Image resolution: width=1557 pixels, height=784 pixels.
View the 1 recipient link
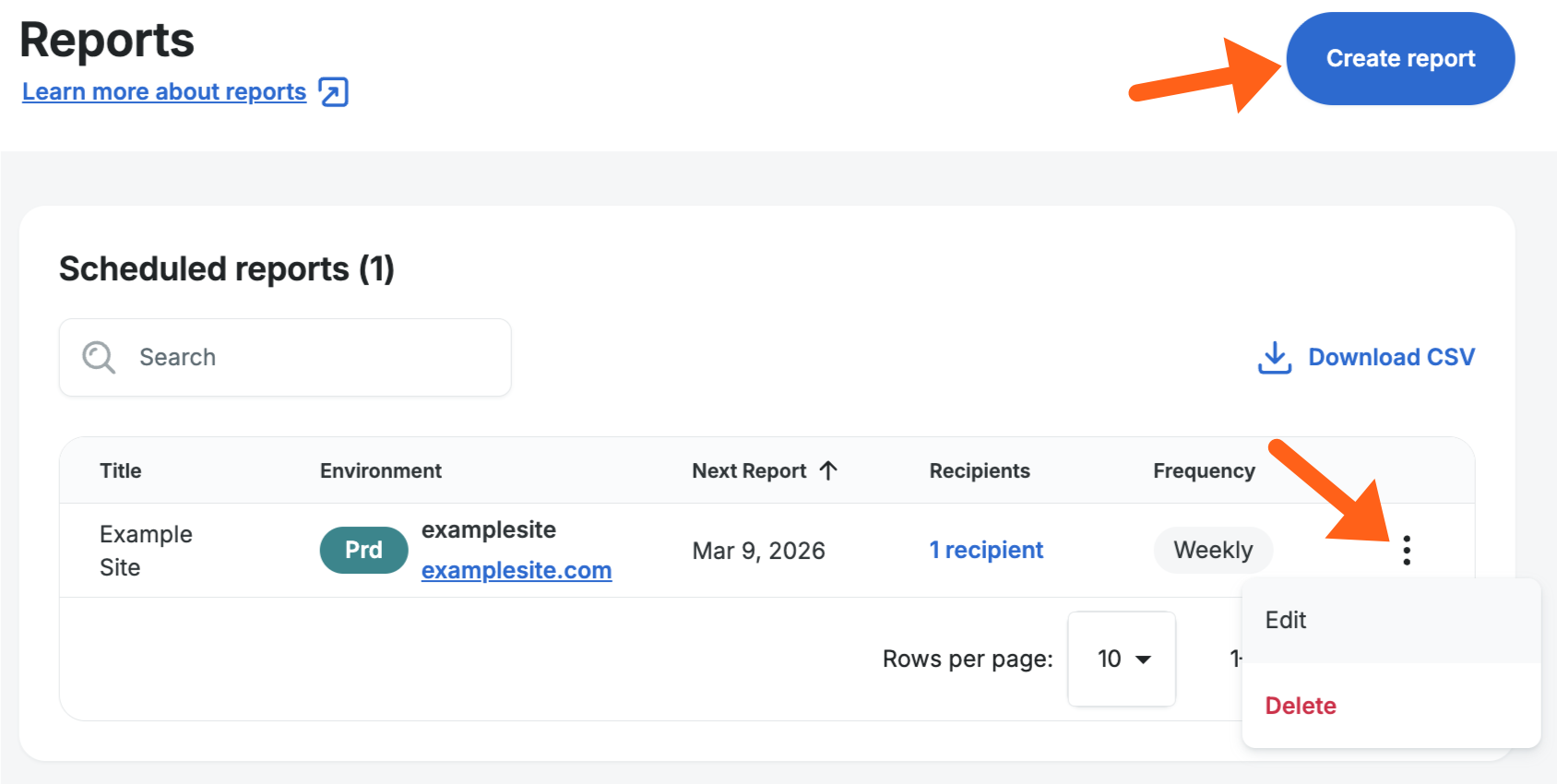pyautogui.click(x=986, y=551)
